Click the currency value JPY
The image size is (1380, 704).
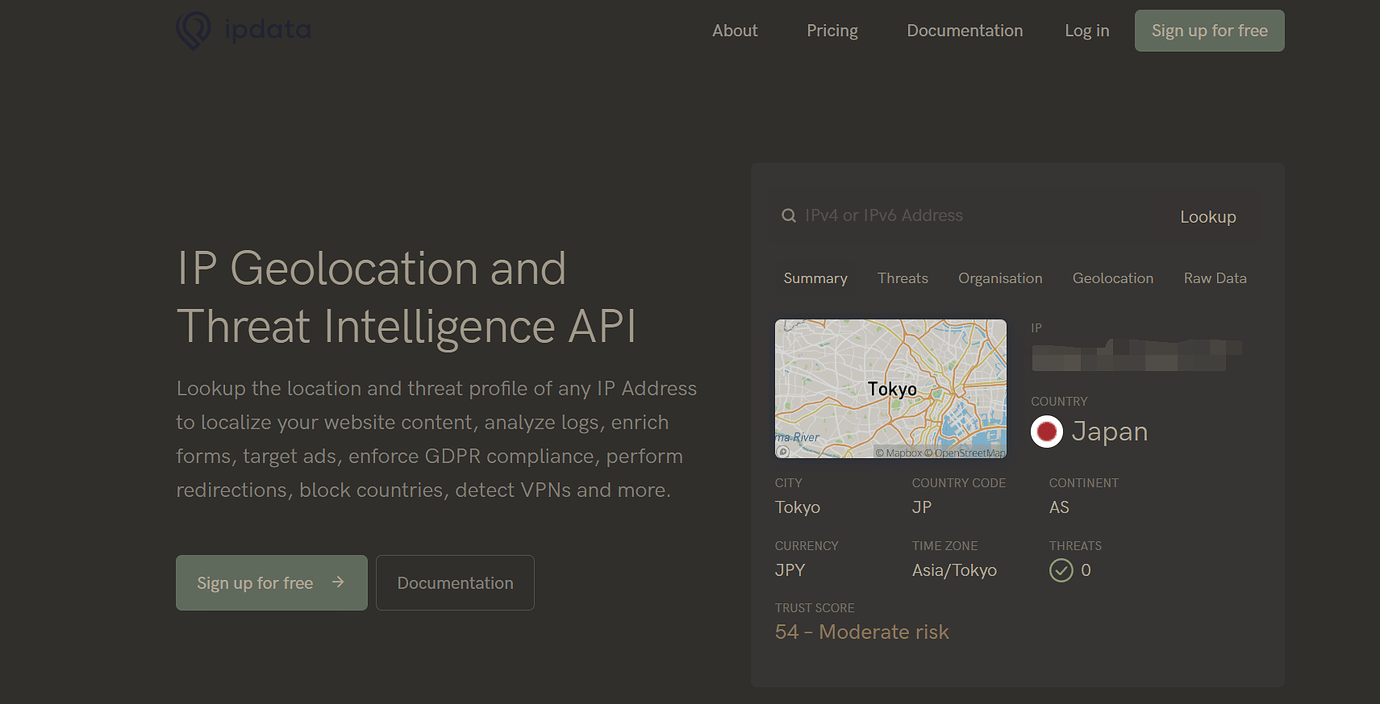tap(790, 571)
